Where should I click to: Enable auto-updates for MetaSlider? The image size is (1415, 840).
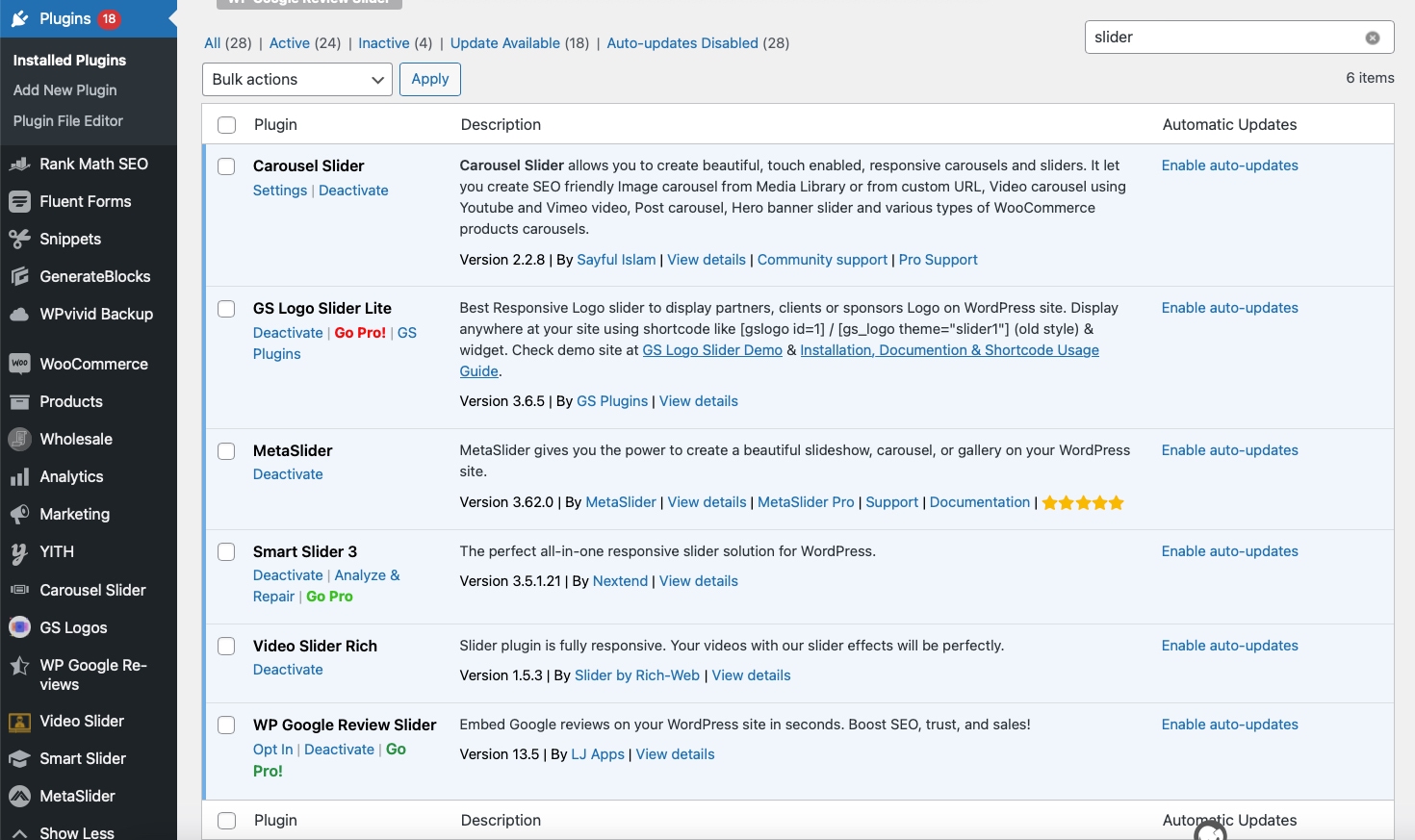click(1229, 449)
